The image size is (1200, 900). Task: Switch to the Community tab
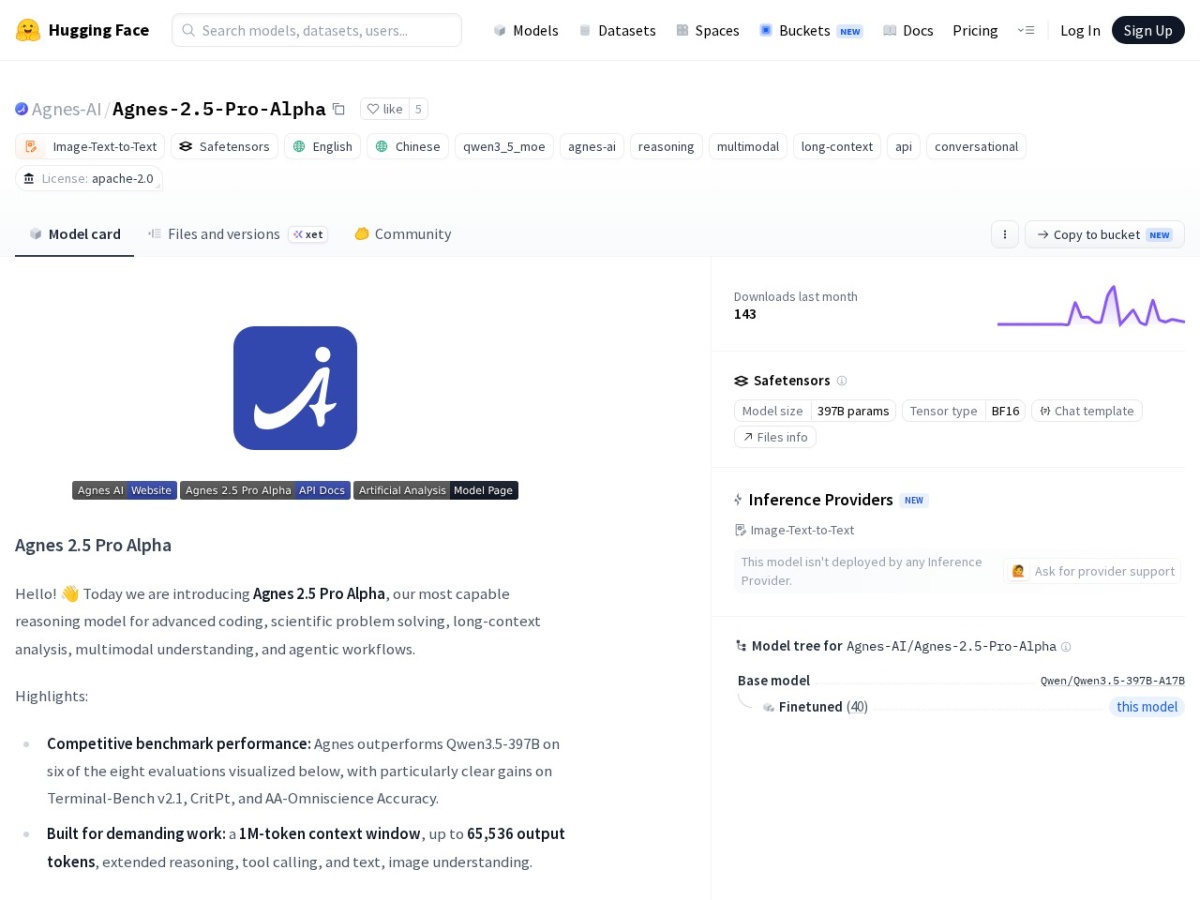coord(403,234)
